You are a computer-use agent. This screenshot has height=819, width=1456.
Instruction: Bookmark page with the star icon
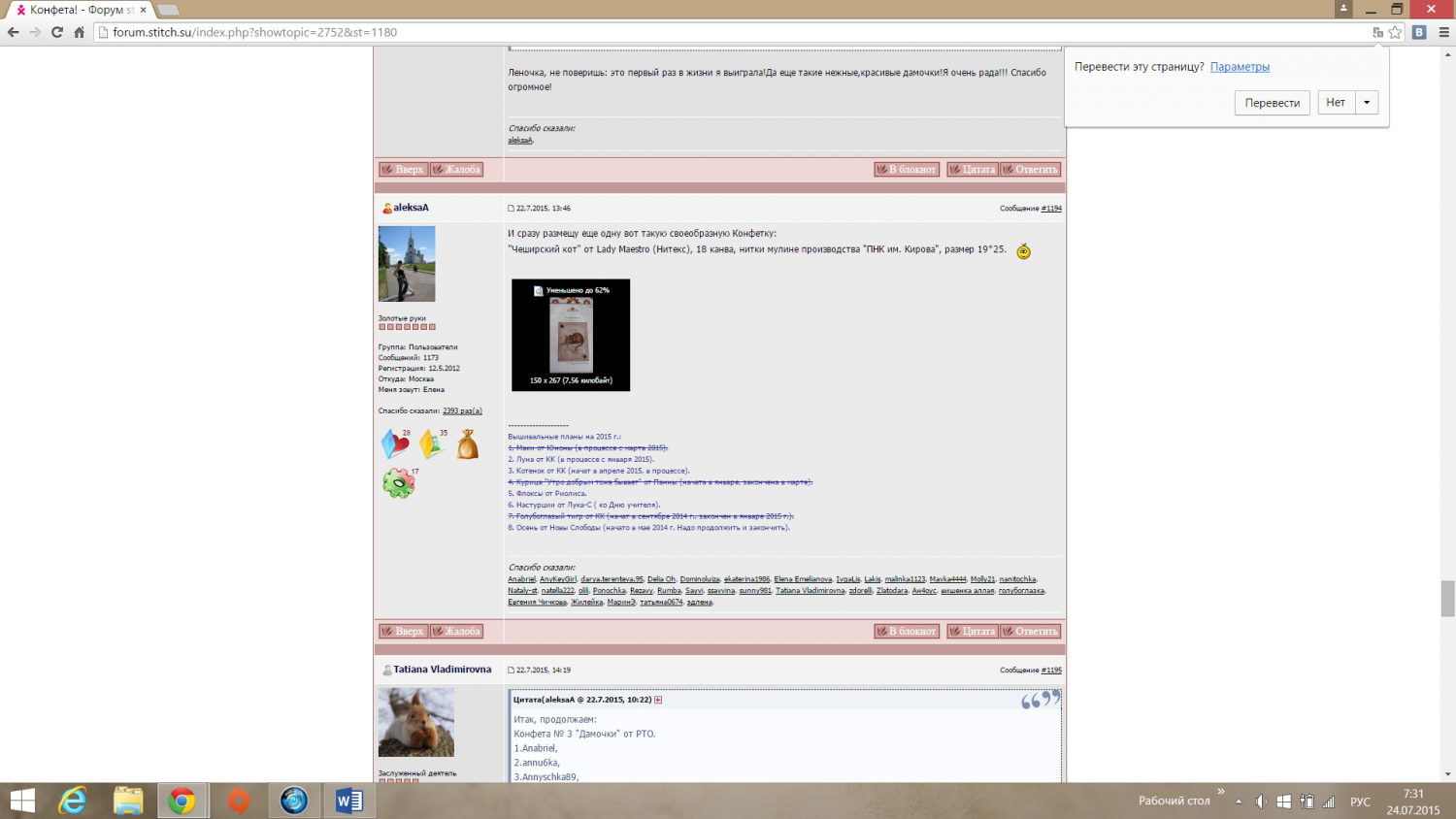pos(1395,32)
